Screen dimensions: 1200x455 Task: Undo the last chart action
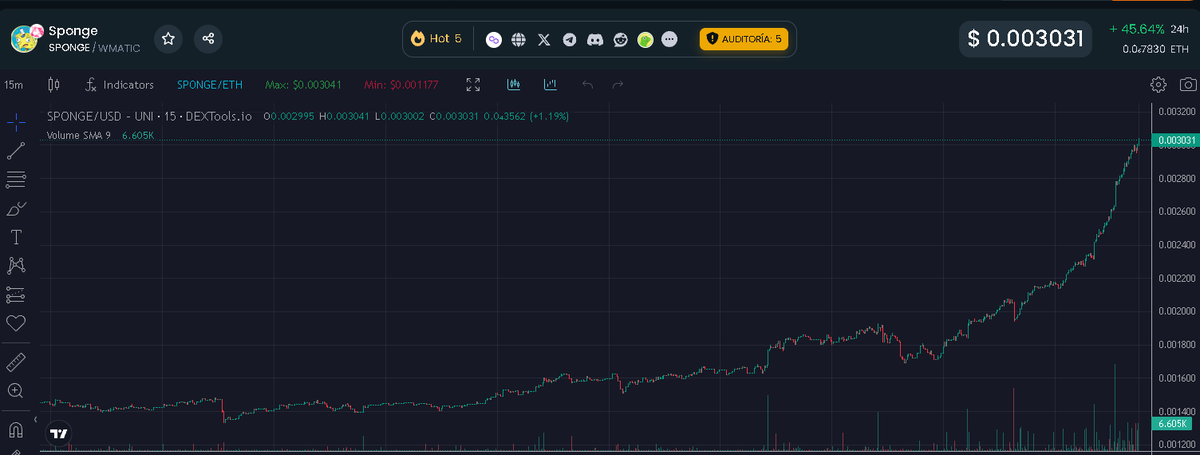click(588, 85)
